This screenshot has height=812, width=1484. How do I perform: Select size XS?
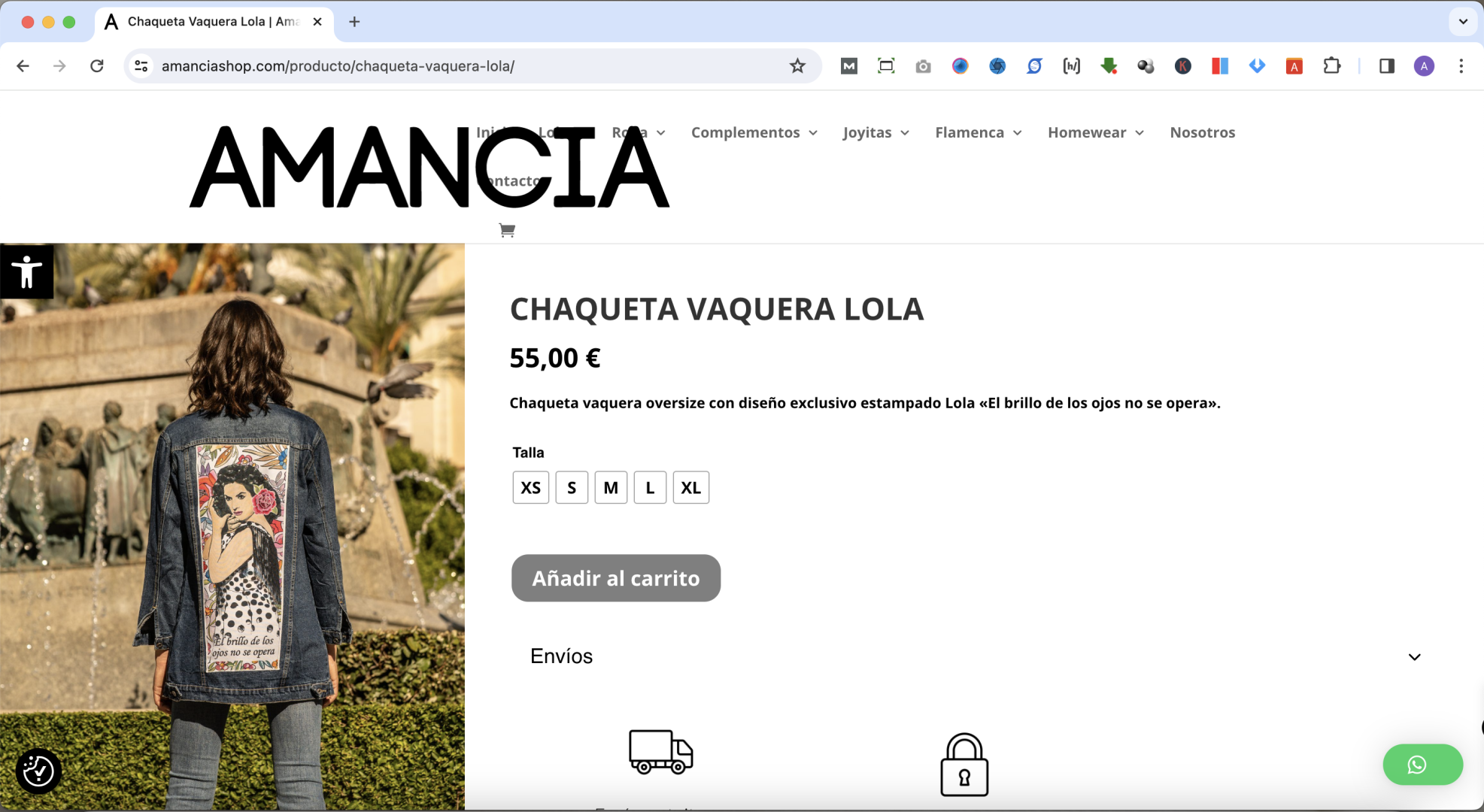pos(530,487)
